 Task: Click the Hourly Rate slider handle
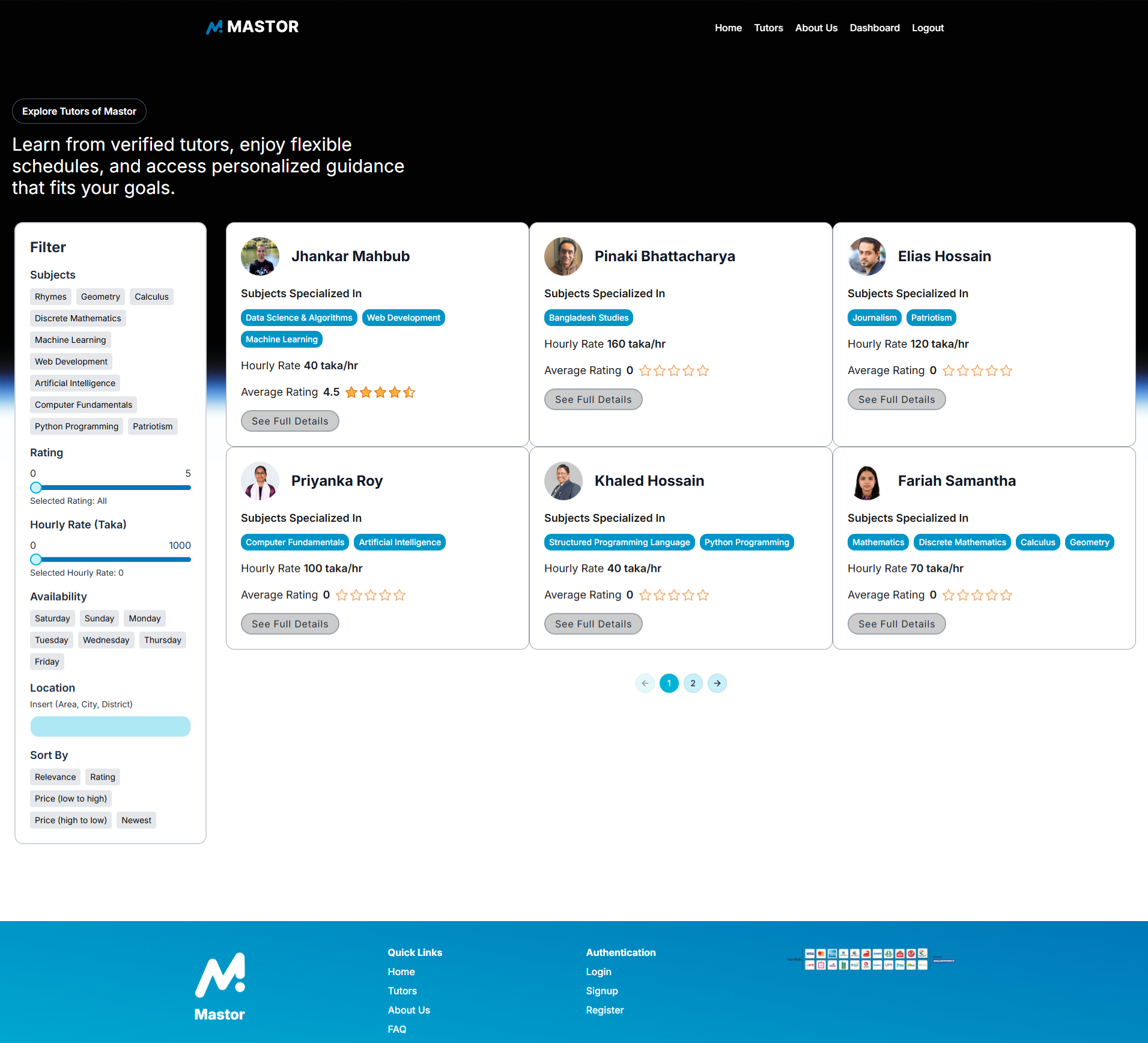(36, 560)
